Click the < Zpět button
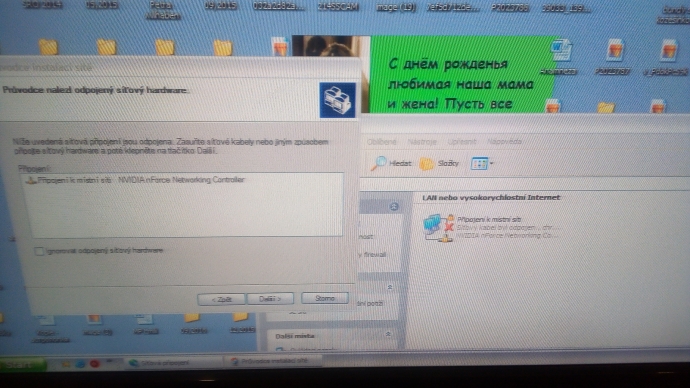 point(221,299)
